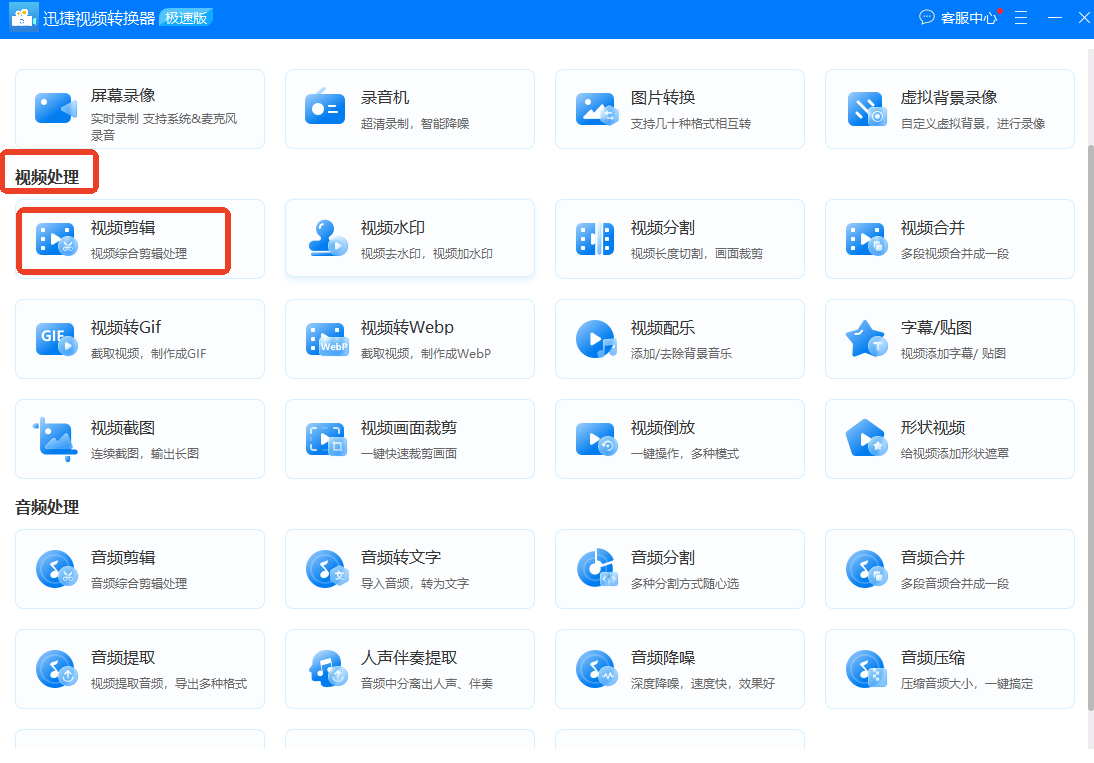The width and height of the screenshot is (1094, 763).
Task: Click the 人声伴奏提取 music note icon
Action: point(328,668)
